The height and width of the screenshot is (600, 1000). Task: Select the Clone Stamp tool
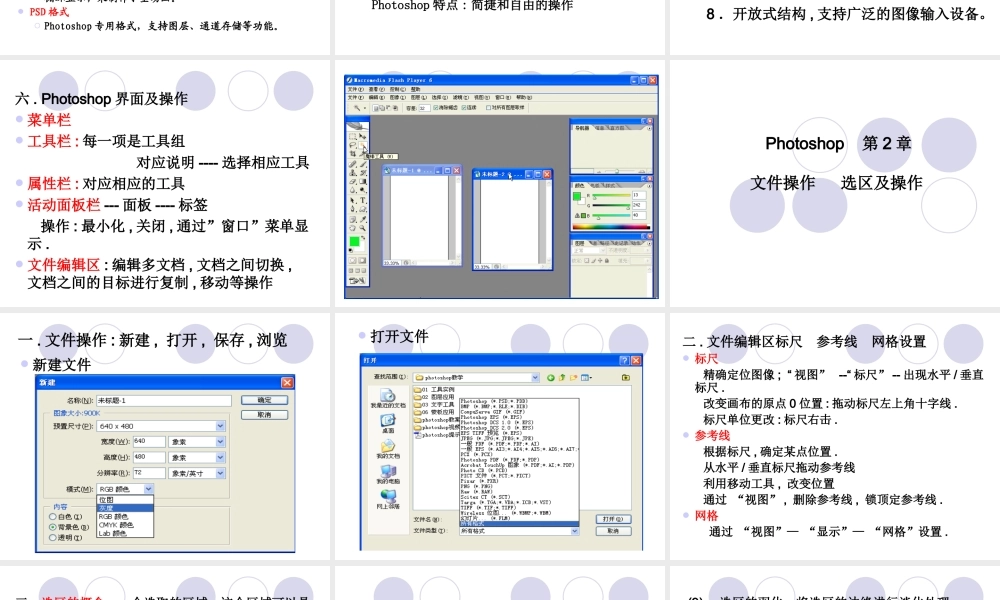pos(352,173)
